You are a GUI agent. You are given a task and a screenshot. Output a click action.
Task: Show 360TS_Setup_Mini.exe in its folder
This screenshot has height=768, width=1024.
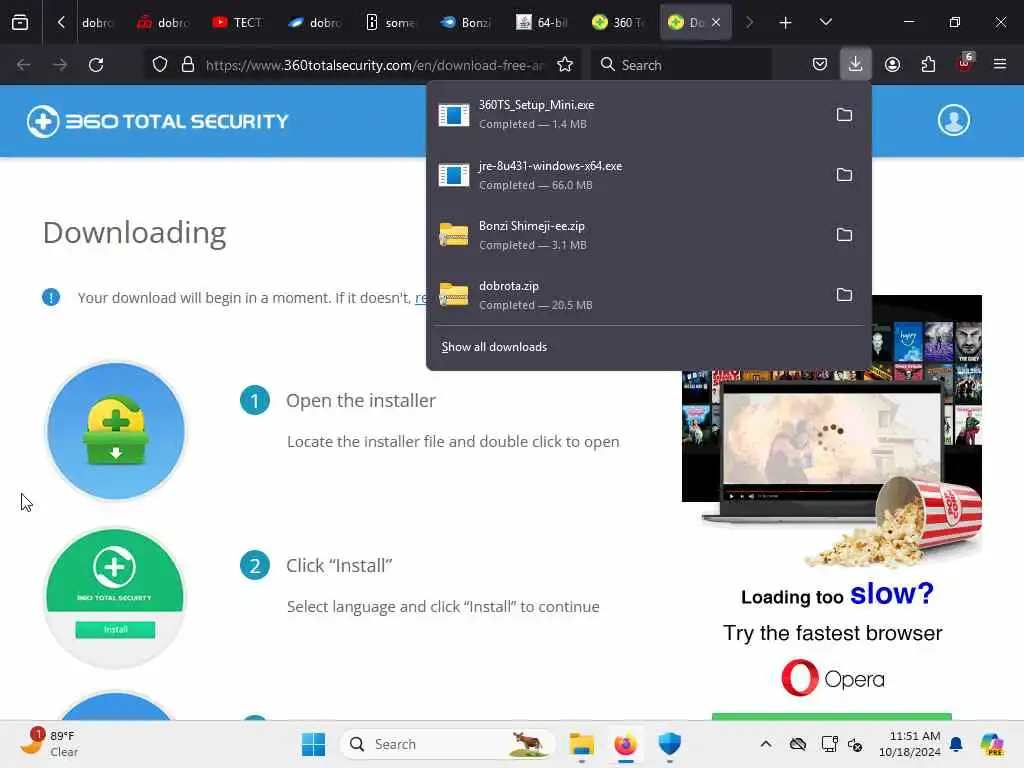844,115
